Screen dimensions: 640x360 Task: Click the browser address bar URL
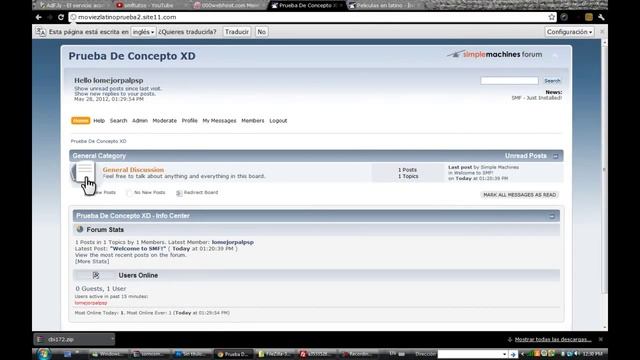127,17
